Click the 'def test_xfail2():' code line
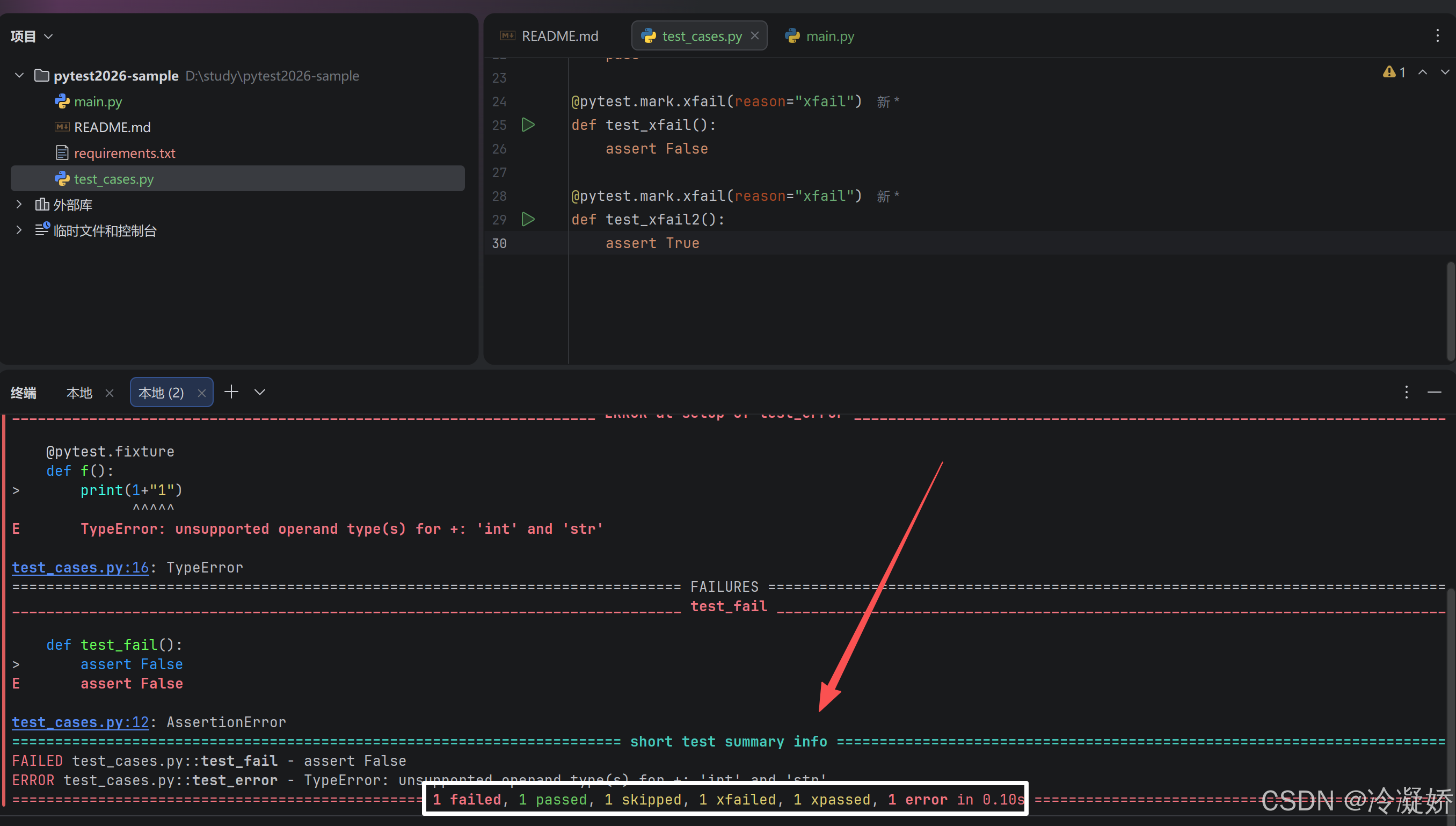Viewport: 1456px width, 826px height. 648,220
